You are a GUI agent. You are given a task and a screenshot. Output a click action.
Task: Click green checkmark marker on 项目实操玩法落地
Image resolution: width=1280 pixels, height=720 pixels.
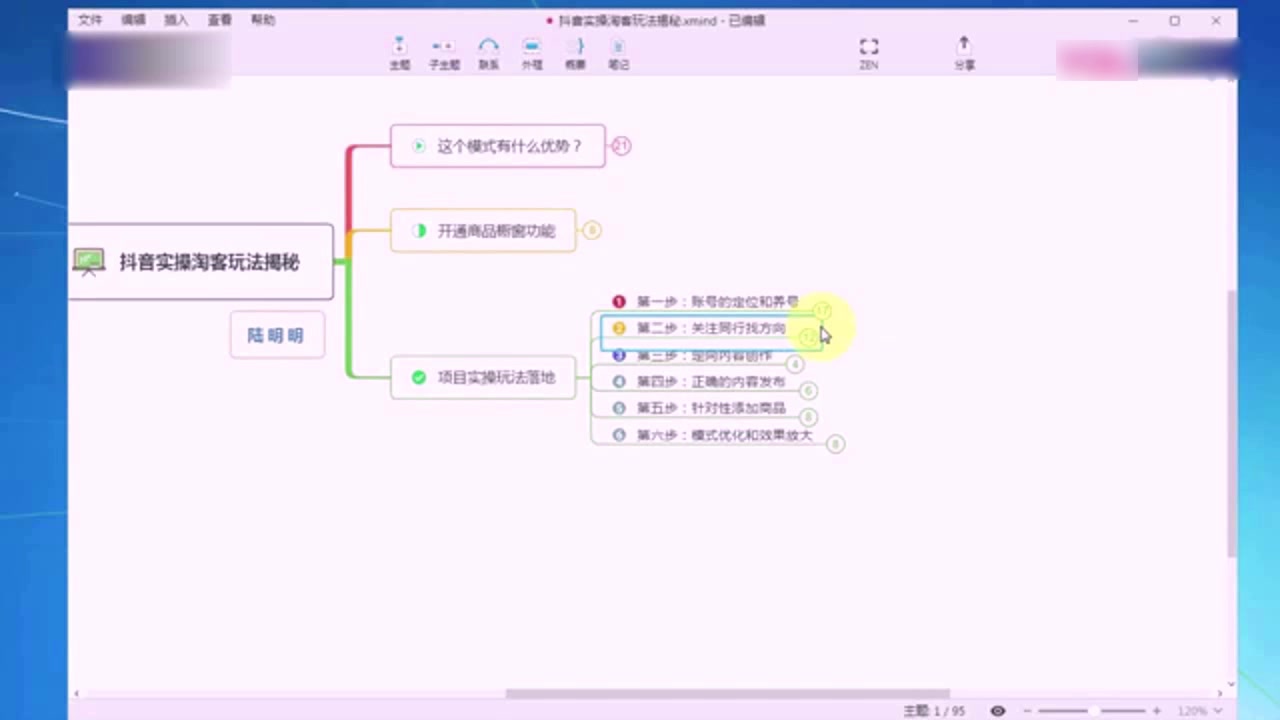pyautogui.click(x=419, y=377)
